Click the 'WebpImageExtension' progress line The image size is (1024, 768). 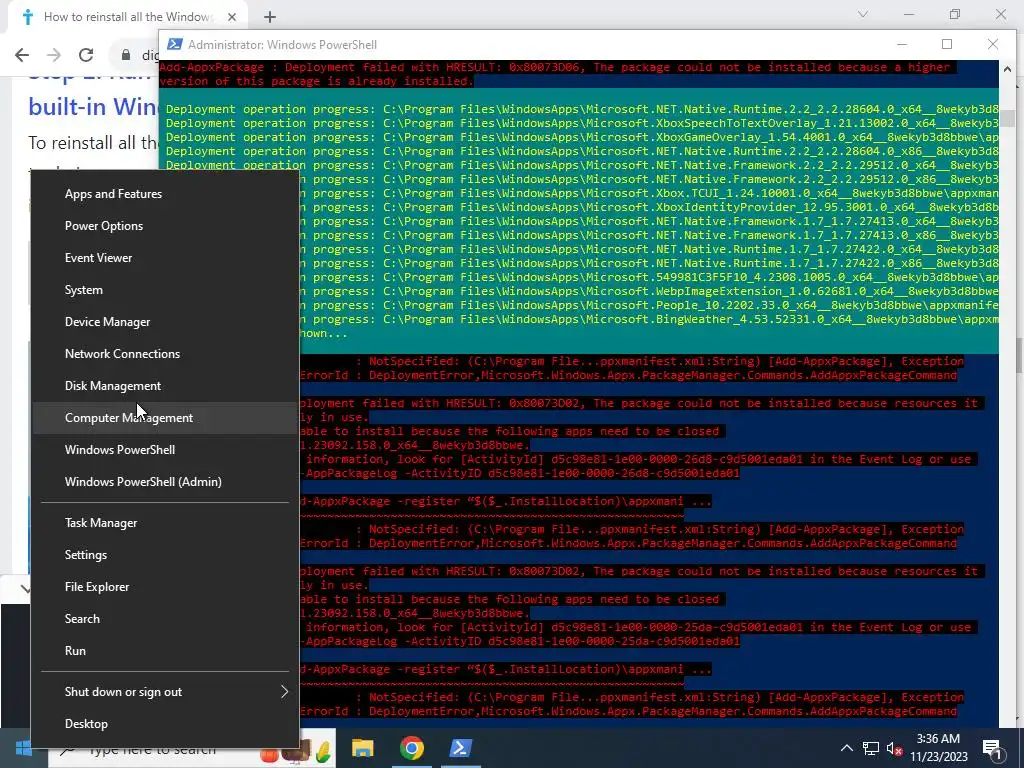point(649,291)
